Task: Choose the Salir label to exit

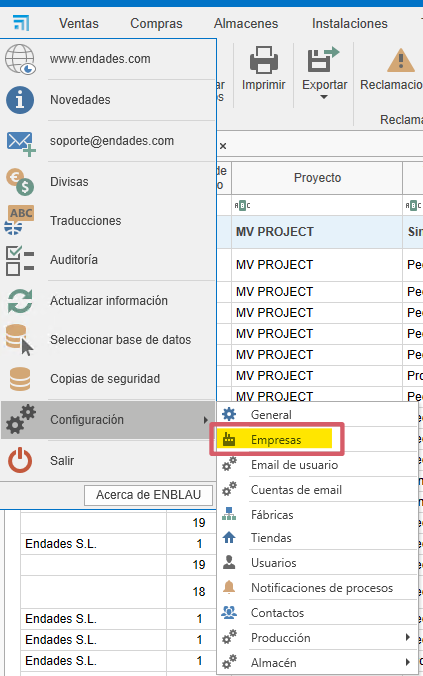Action: coord(62,460)
